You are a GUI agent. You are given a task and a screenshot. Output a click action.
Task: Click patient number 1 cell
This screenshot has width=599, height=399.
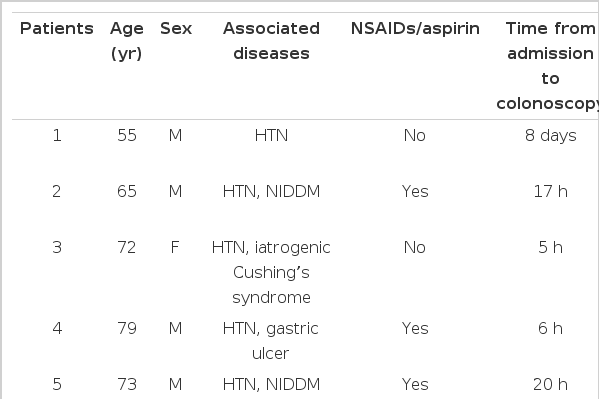pyautogui.click(x=57, y=136)
